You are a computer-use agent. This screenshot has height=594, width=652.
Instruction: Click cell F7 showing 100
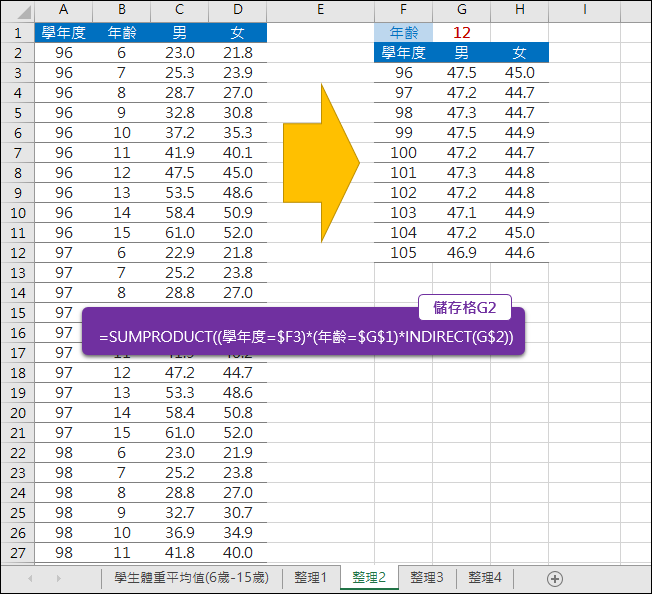point(403,153)
